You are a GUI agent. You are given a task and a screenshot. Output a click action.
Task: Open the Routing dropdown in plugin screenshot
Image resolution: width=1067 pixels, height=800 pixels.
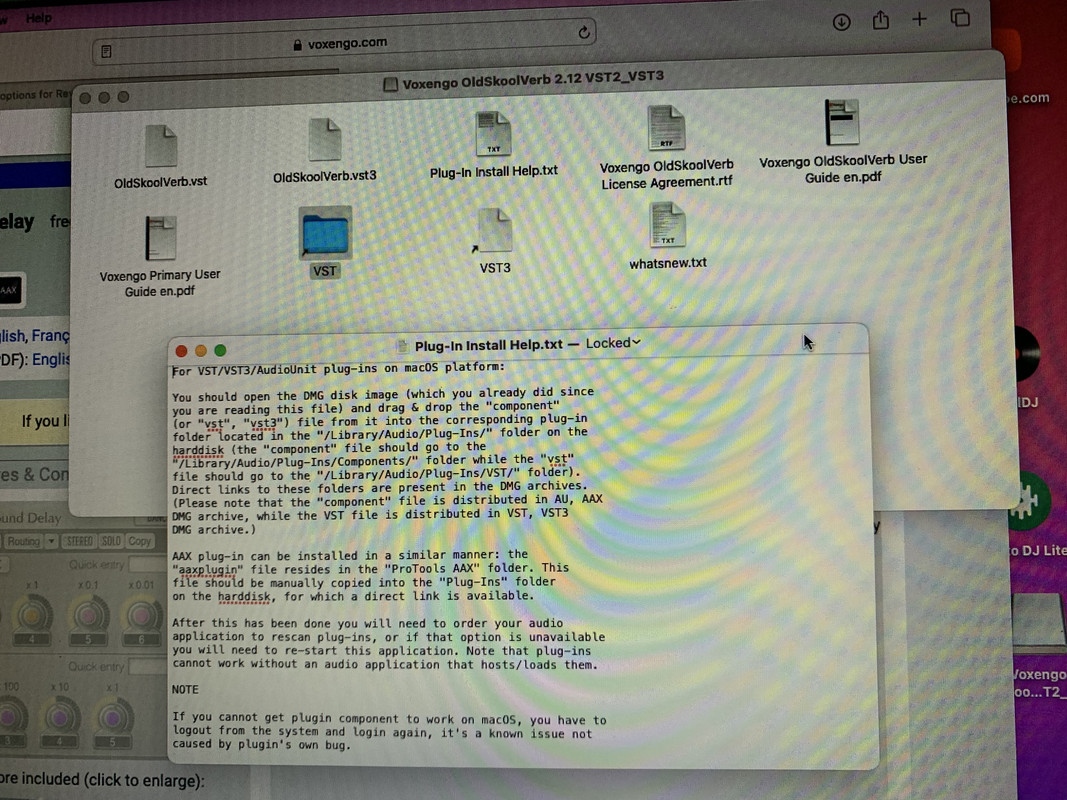coord(31,541)
